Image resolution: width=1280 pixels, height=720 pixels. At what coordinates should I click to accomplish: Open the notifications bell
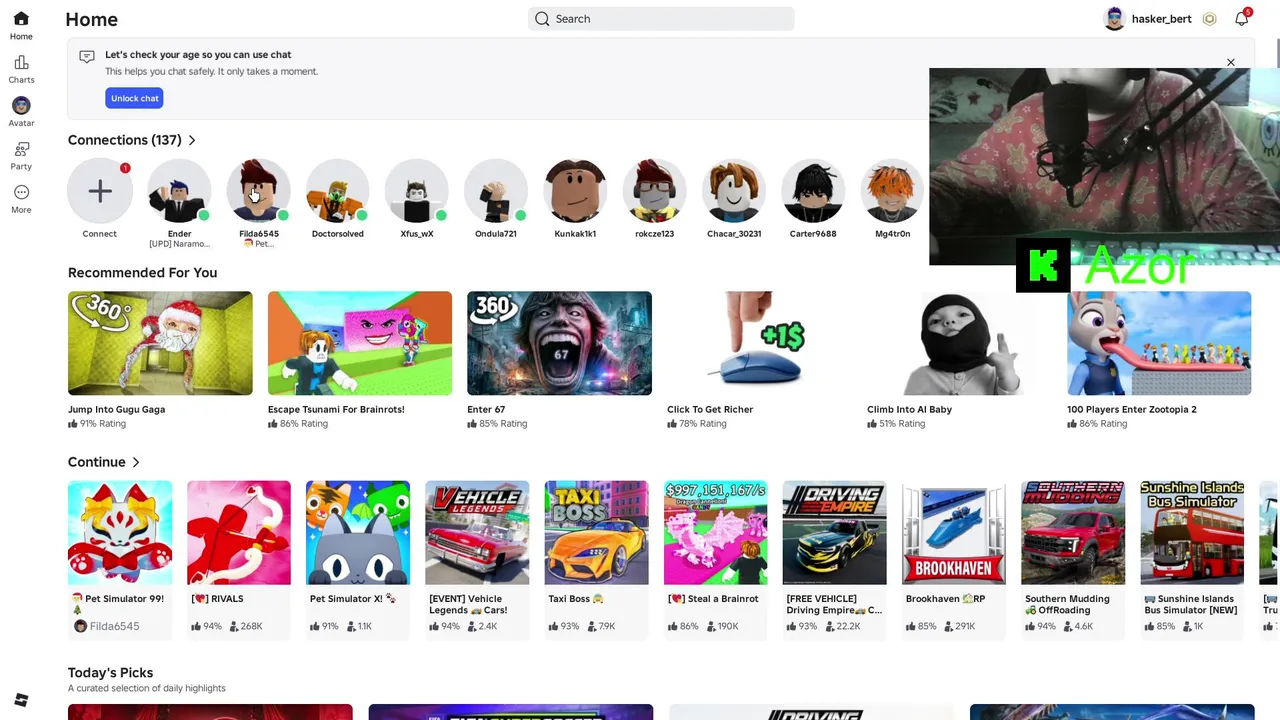pyautogui.click(x=1241, y=19)
